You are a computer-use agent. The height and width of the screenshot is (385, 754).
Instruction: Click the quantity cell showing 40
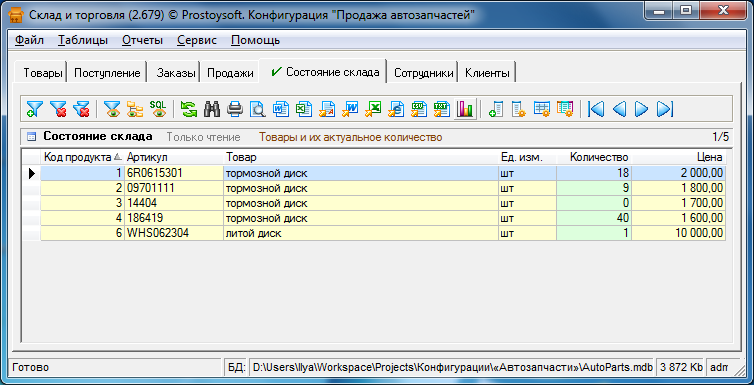coord(594,218)
